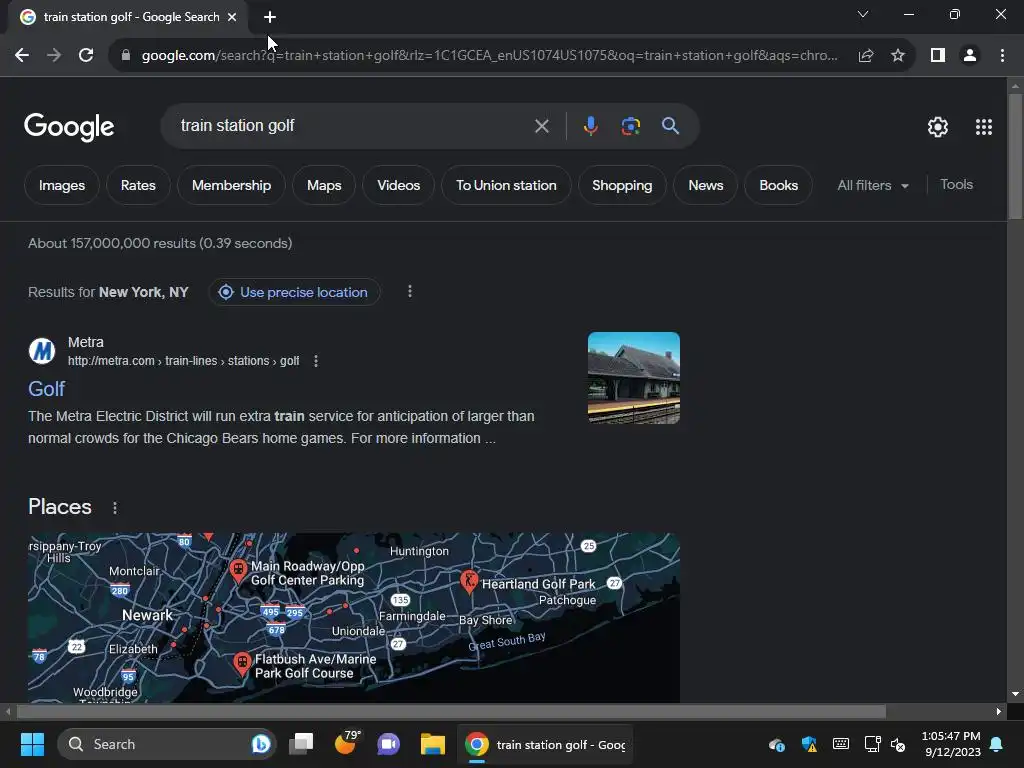Open the Chrome side panel

pyautogui.click(x=938, y=56)
